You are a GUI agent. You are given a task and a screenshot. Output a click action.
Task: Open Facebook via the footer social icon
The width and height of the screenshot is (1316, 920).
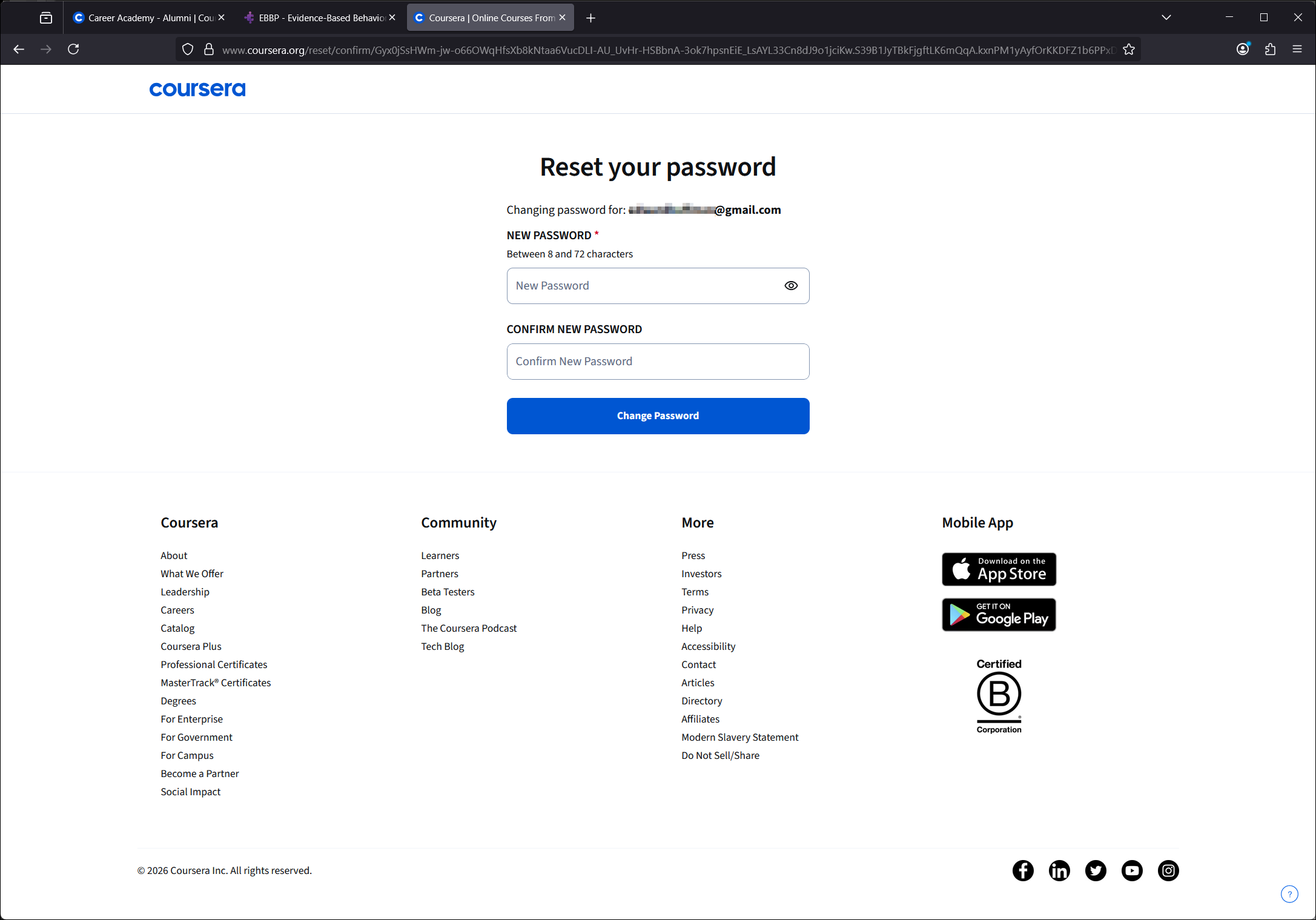(x=1023, y=870)
